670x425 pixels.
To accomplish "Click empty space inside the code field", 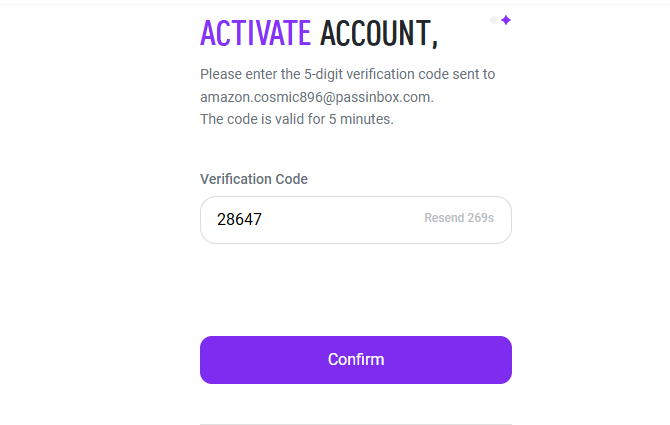I will [x=340, y=220].
